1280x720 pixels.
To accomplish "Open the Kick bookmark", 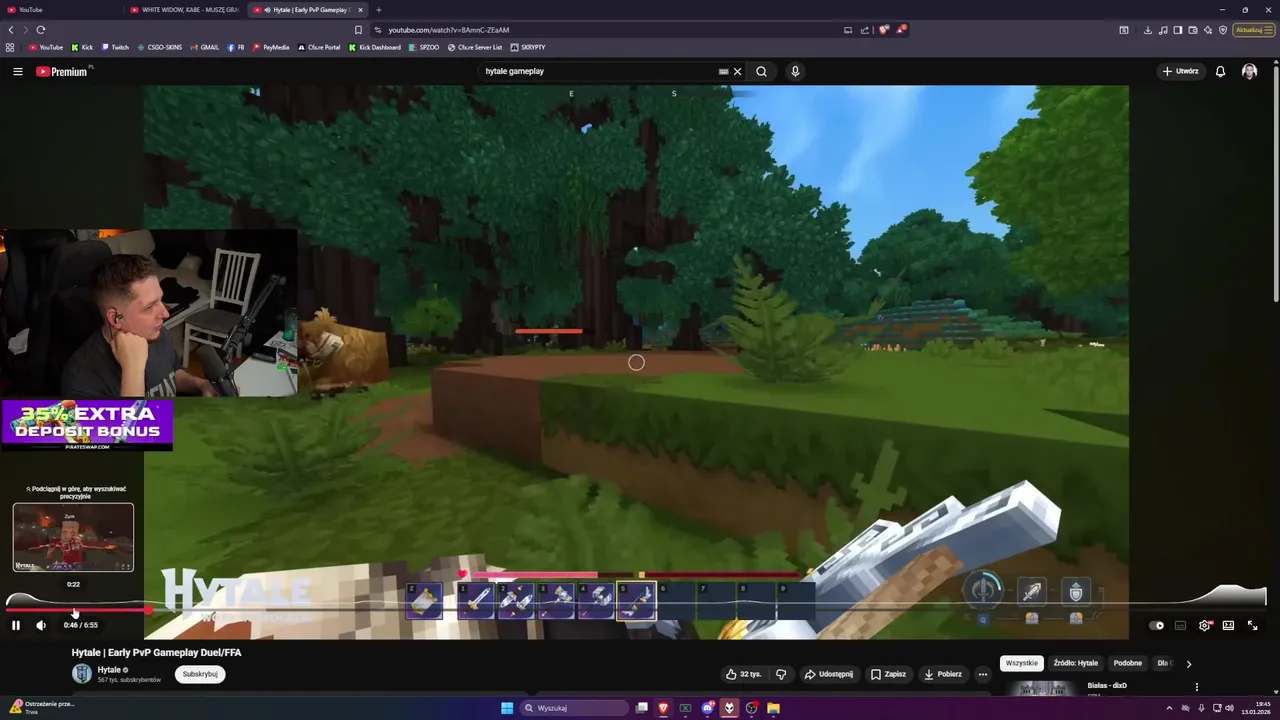I will click(x=82, y=47).
